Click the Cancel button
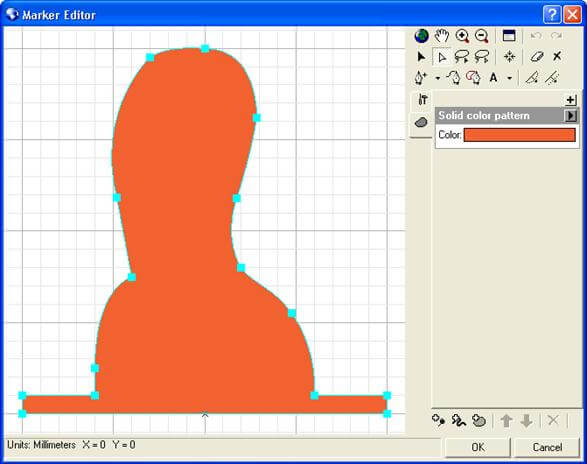This screenshot has height=464, width=587. coord(547,447)
